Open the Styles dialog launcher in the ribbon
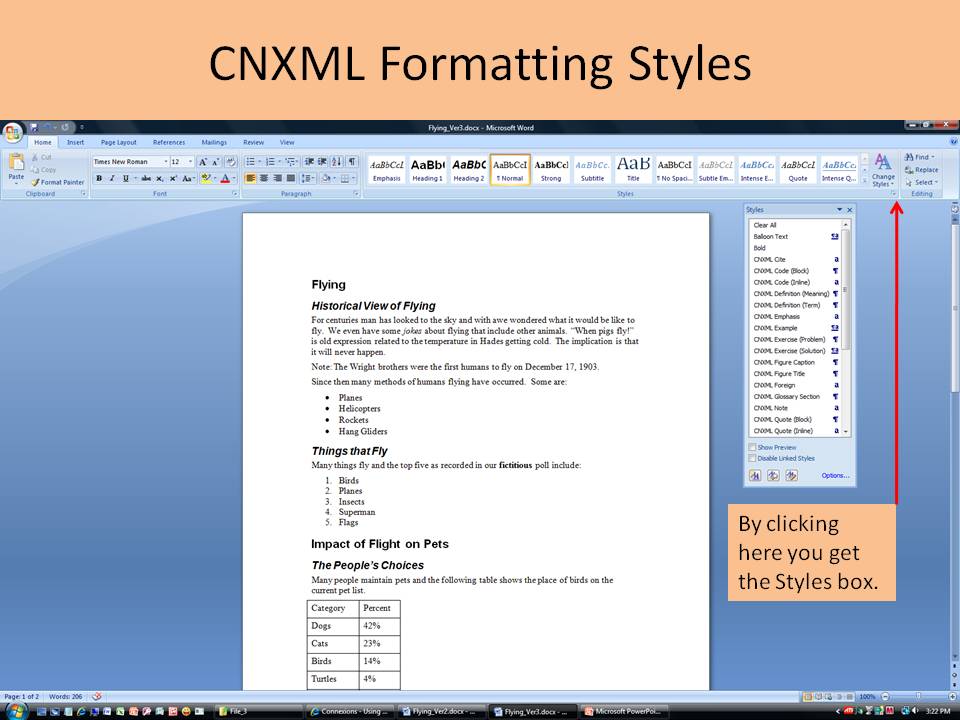This screenshot has width=960, height=720. coord(894,194)
